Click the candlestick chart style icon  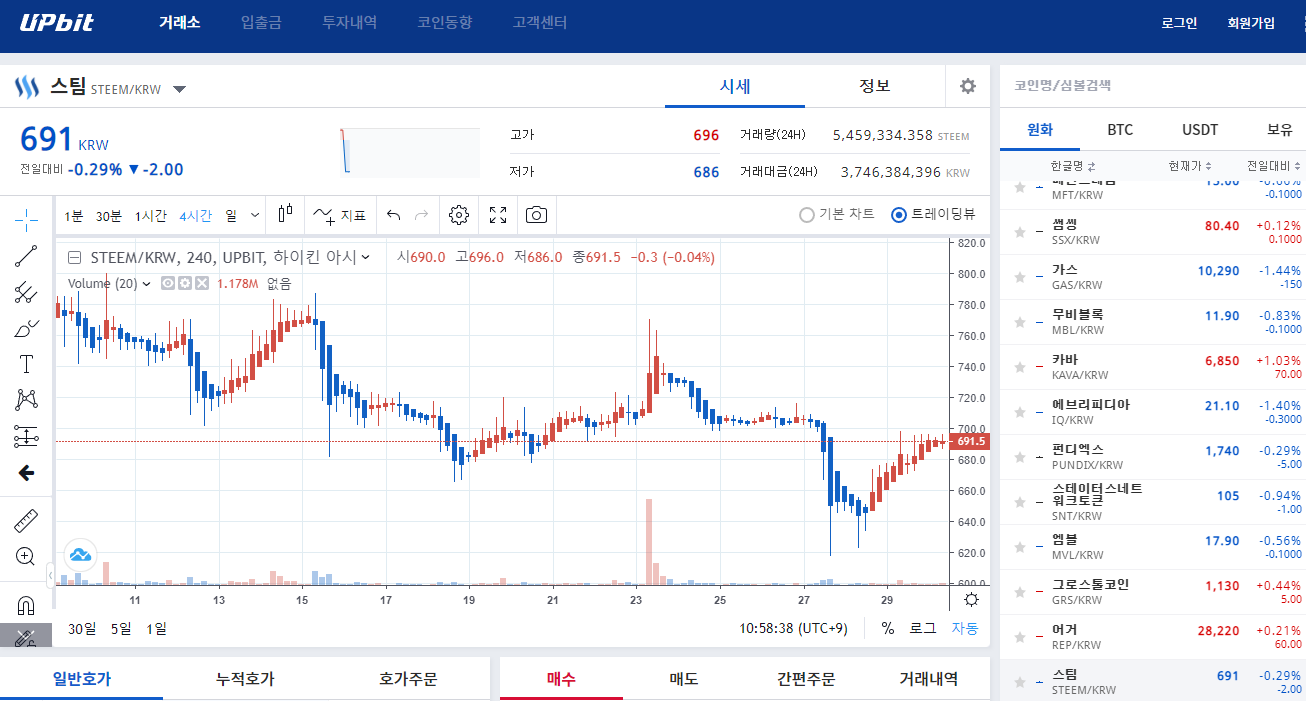coord(286,213)
